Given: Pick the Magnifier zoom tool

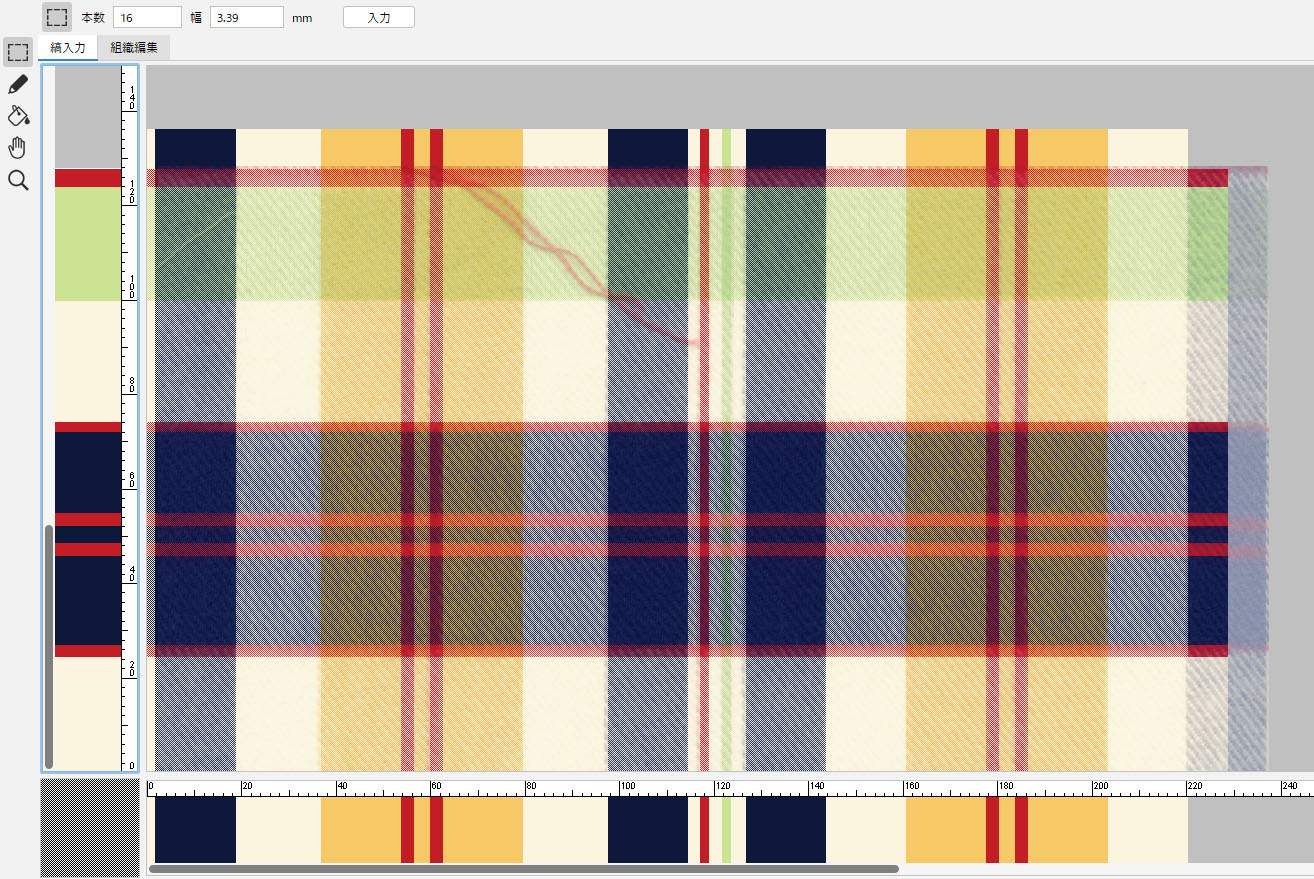Looking at the screenshot, I should click(17, 180).
